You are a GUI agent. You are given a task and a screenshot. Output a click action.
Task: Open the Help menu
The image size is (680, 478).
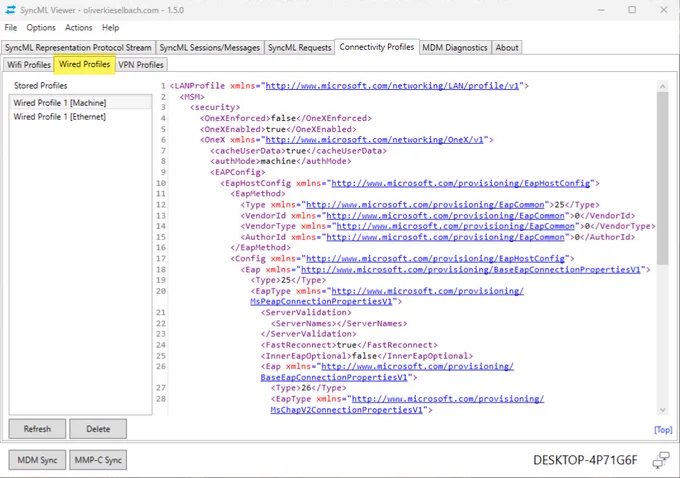pos(111,28)
